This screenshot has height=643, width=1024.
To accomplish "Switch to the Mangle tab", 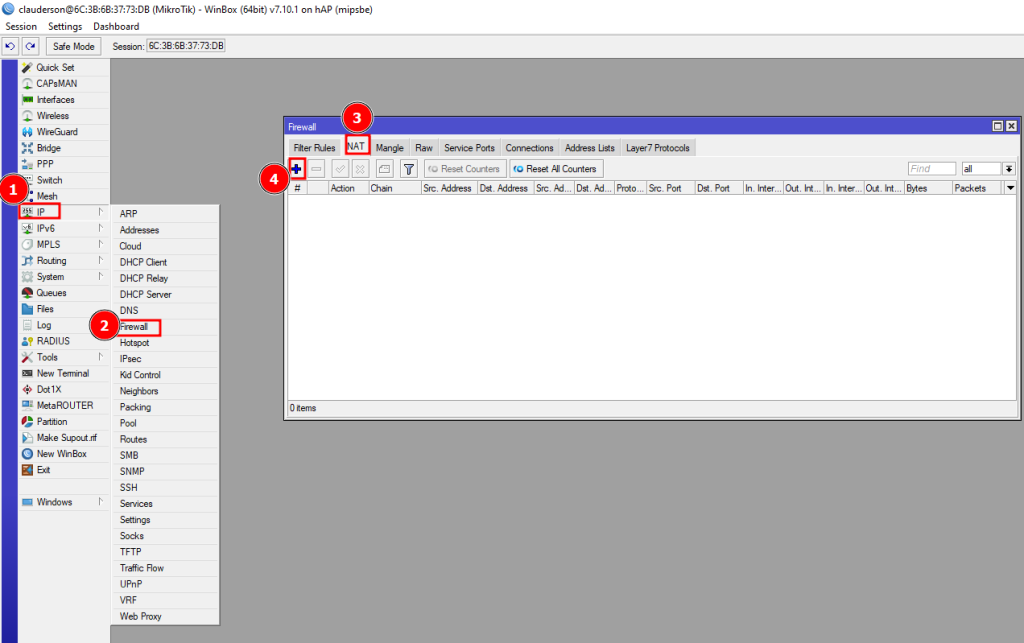I will [390, 148].
